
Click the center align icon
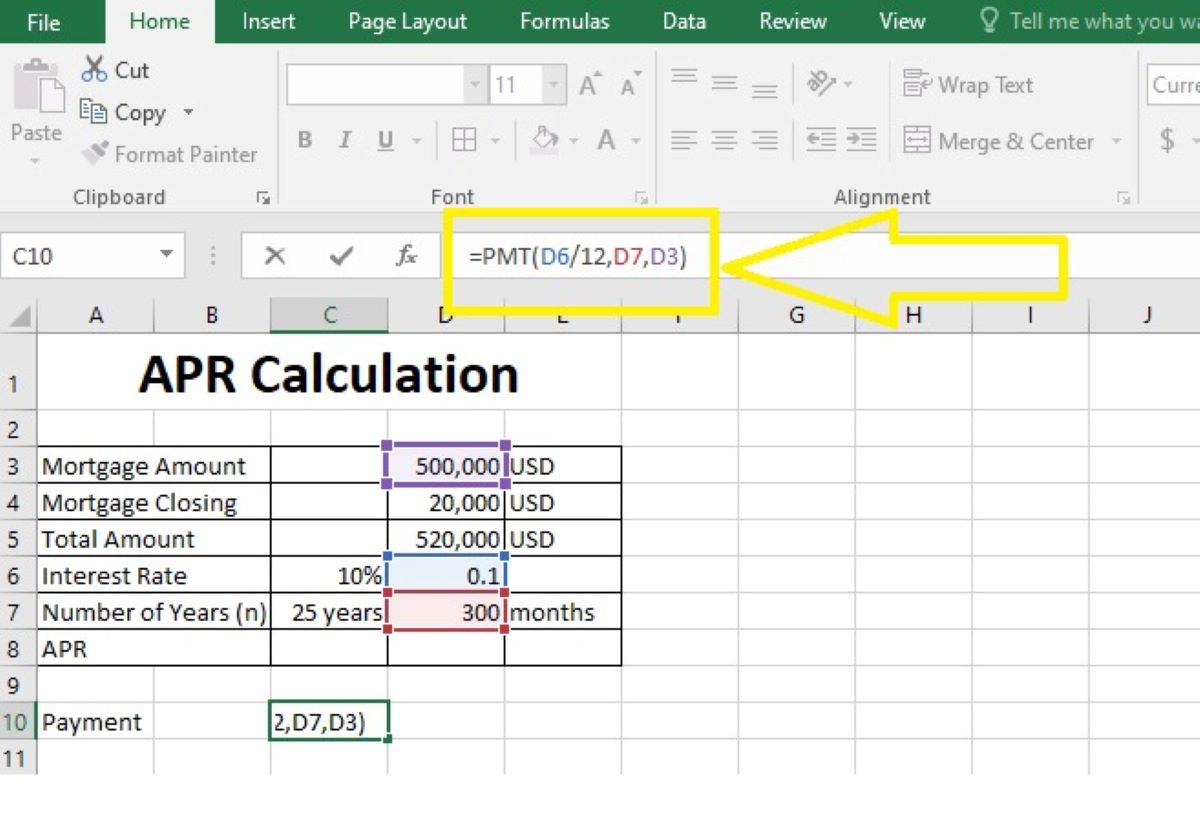[725, 141]
